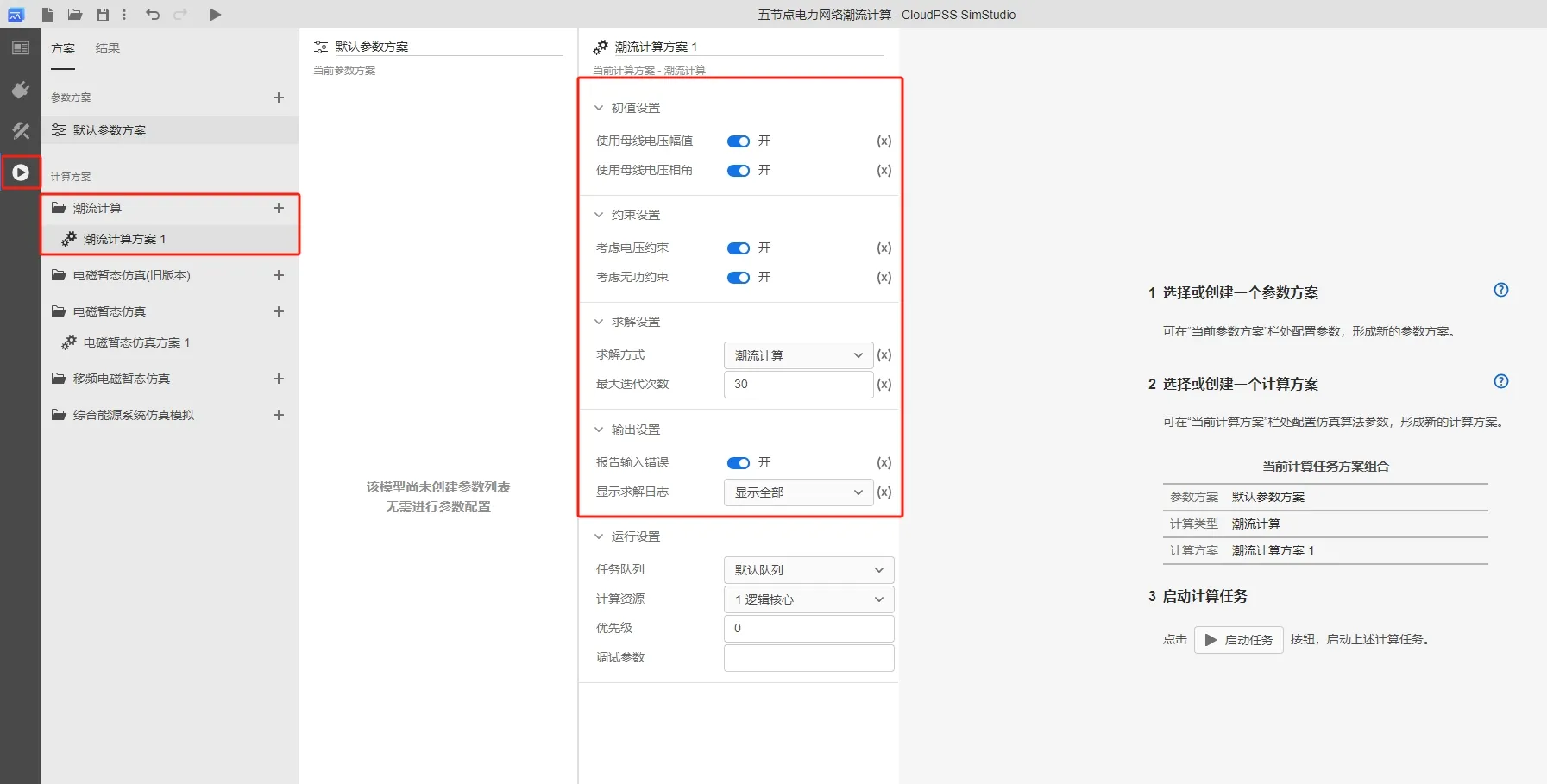This screenshot has height=784, width=1547.
Task: Click the 启动任务 button
Action: point(1239,640)
